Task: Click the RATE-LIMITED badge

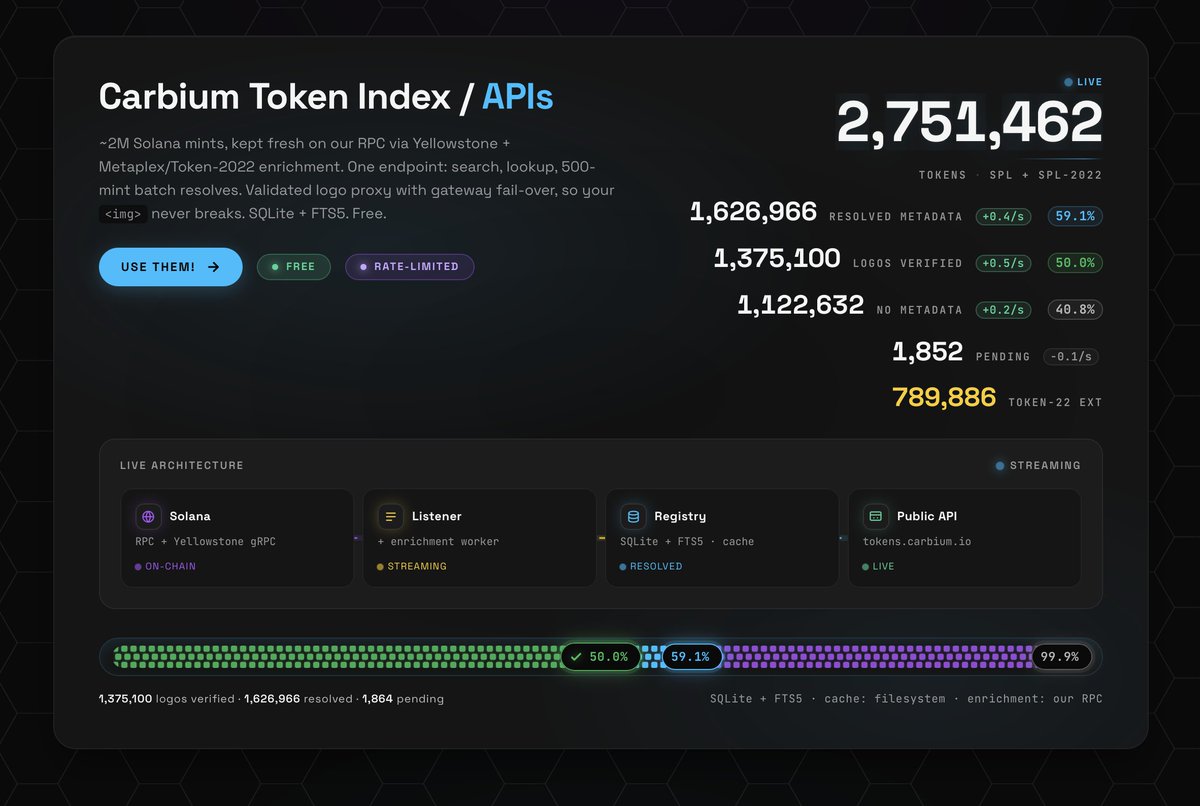Action: (410, 267)
